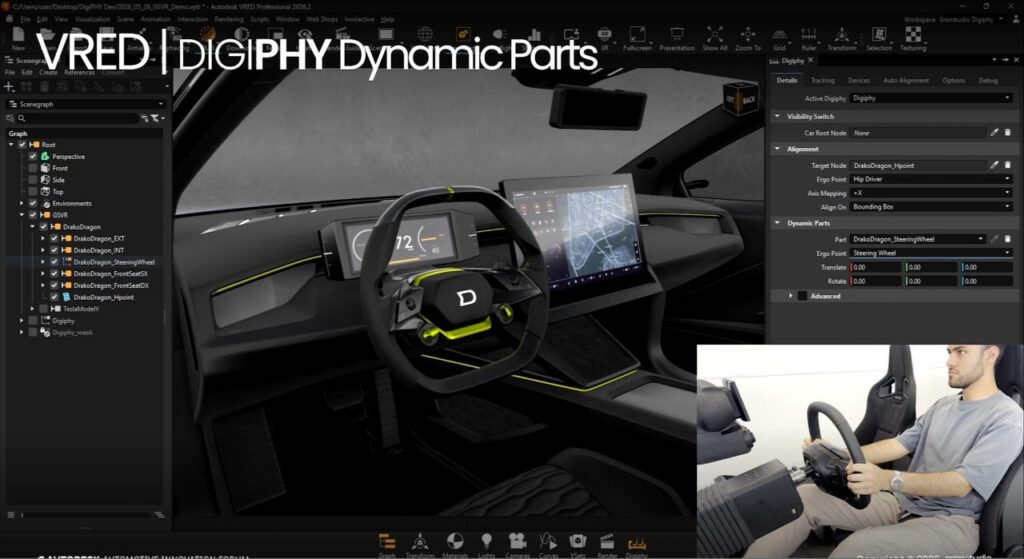Click the Rotate Z value field
Image resolution: width=1024 pixels, height=559 pixels.
pyautogui.click(x=986, y=281)
